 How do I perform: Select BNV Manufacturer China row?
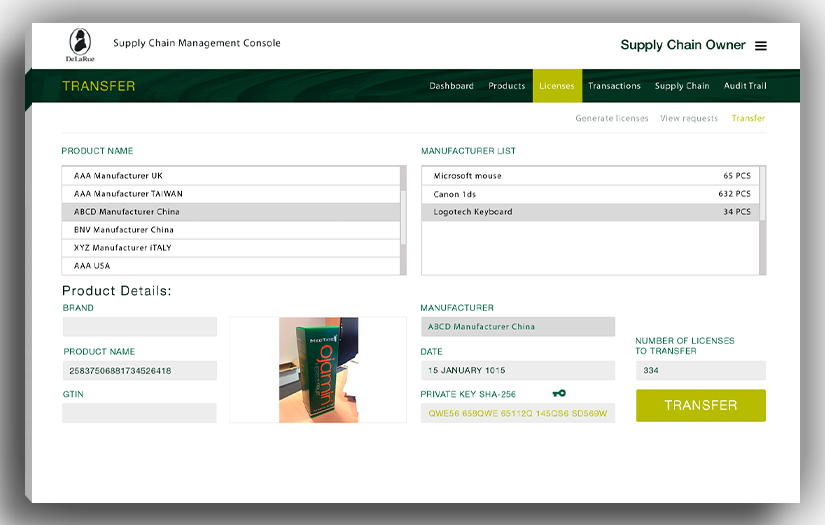point(231,229)
